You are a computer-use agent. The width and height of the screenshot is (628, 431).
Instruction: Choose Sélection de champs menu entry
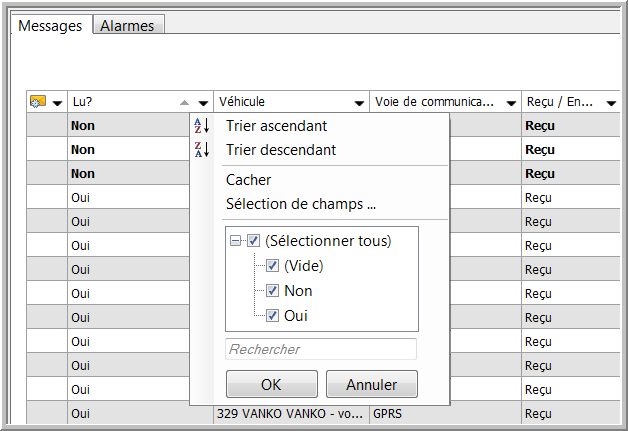click(300, 205)
